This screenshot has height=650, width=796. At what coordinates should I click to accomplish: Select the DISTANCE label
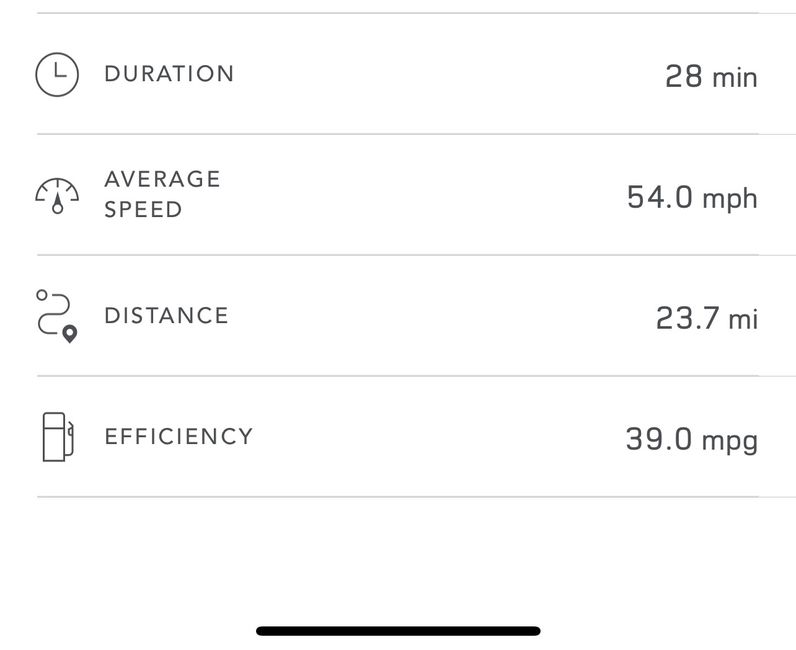pyautogui.click(x=167, y=315)
